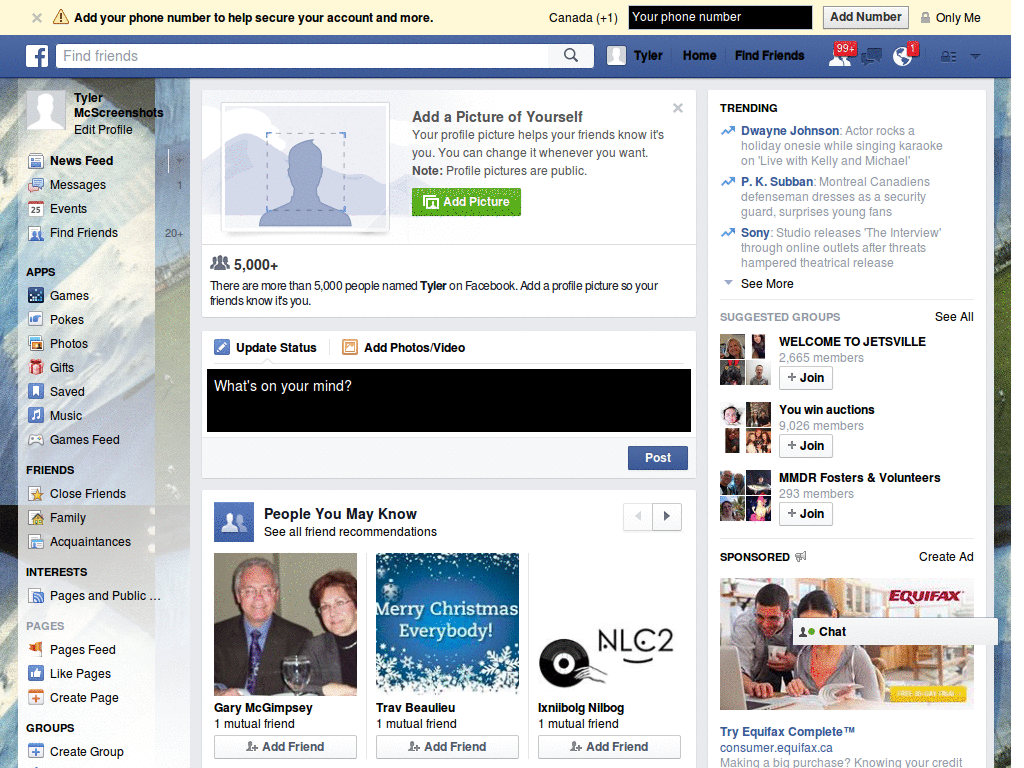Open Pages Feed icon
Image resolution: width=1024 pixels, height=768 pixels.
pyautogui.click(x=36, y=649)
